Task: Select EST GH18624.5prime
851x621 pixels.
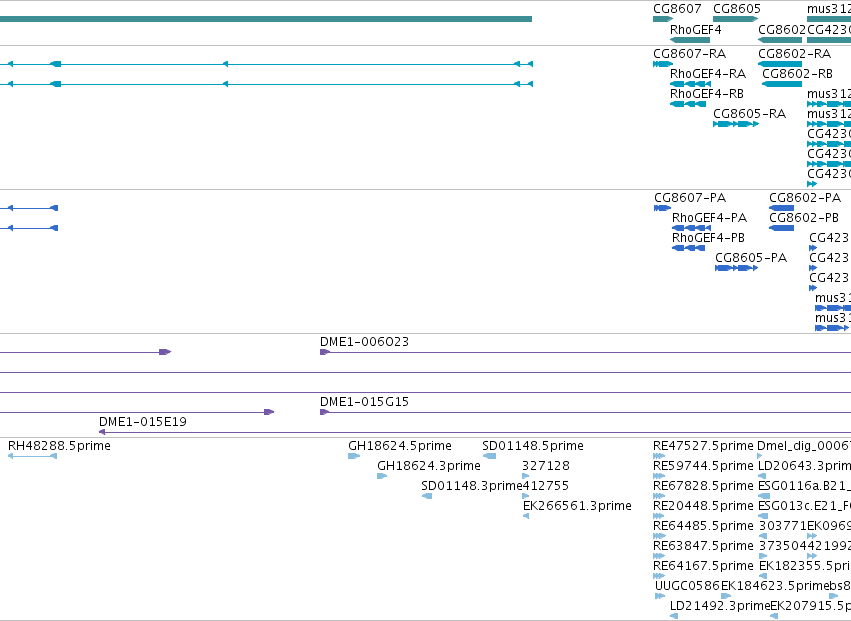Action: pyautogui.click(x=399, y=446)
